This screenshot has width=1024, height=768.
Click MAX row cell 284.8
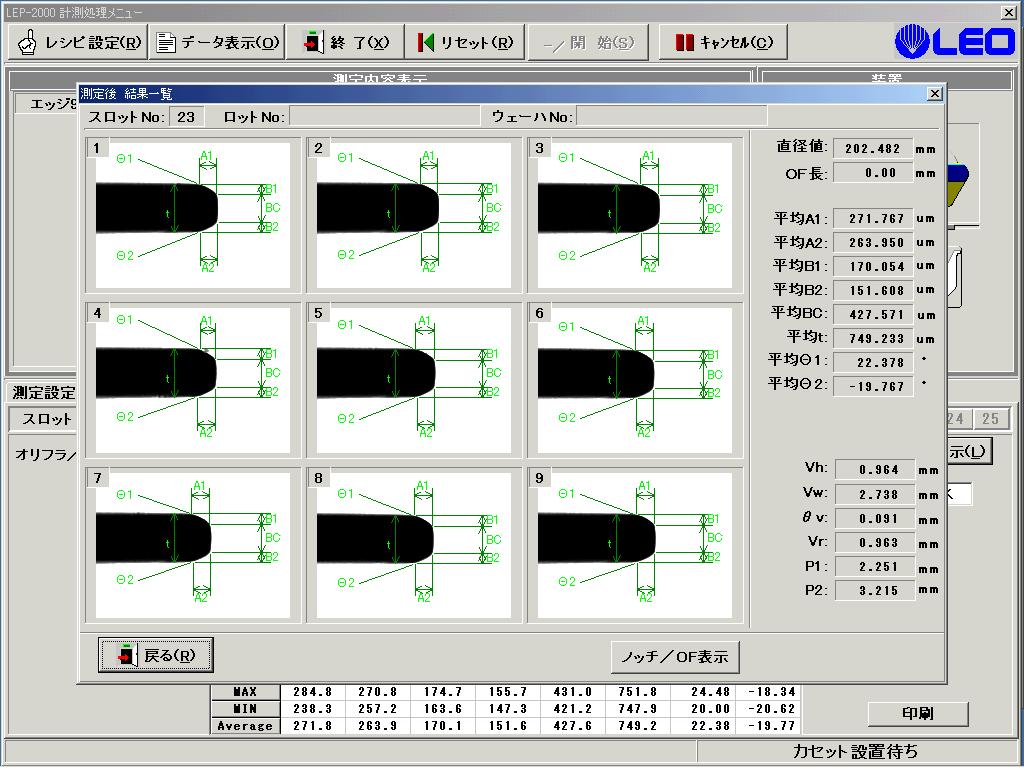[312, 692]
